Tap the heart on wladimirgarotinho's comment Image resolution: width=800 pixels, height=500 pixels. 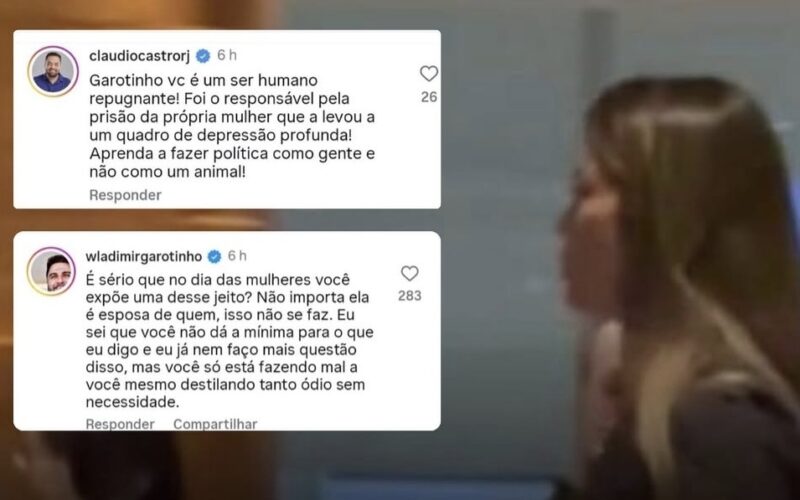tap(409, 273)
